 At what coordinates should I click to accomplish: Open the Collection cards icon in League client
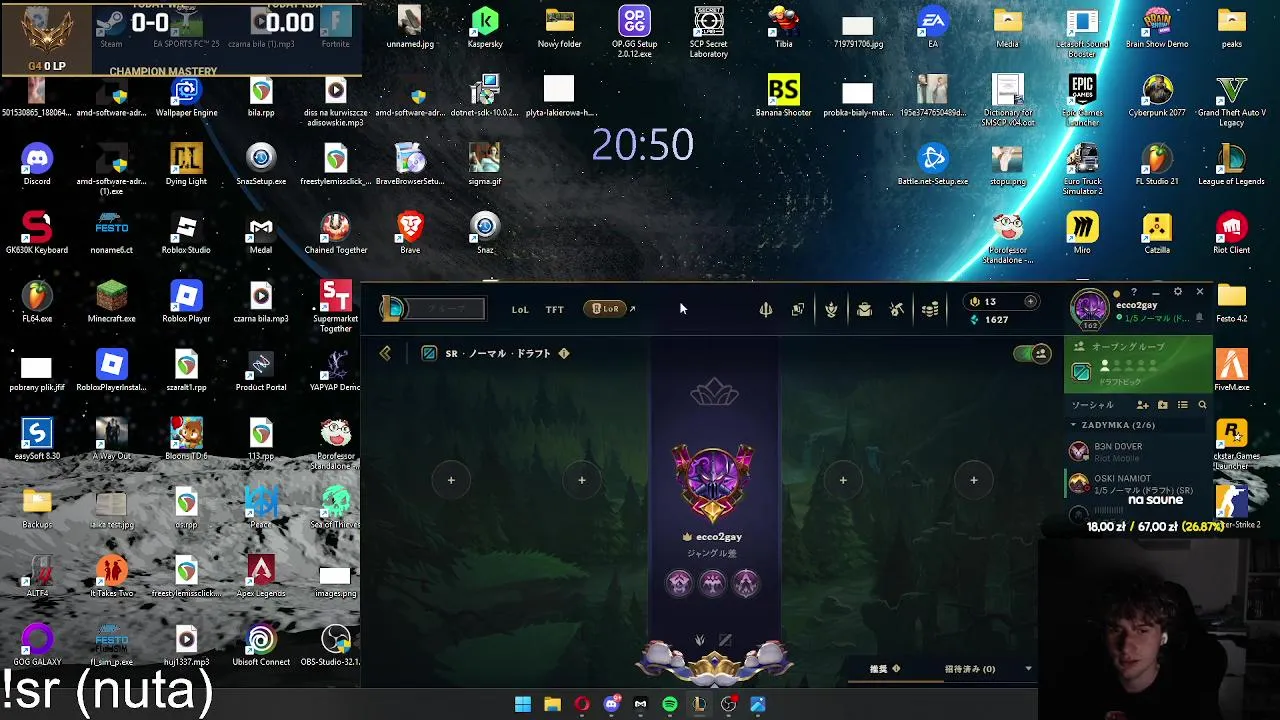point(798,309)
